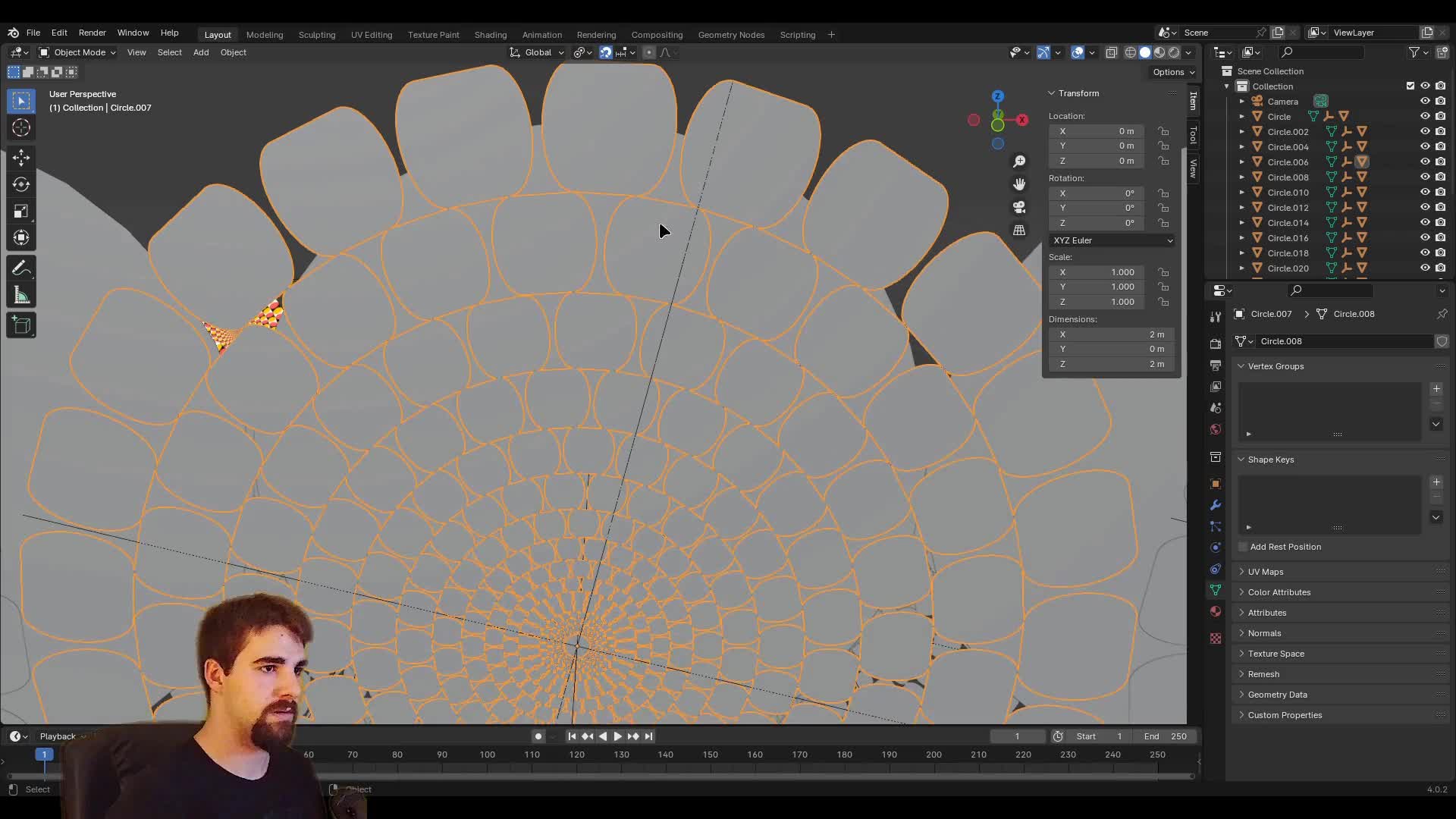Open XYZ Euler rotation mode dropdown

pos(1112,240)
